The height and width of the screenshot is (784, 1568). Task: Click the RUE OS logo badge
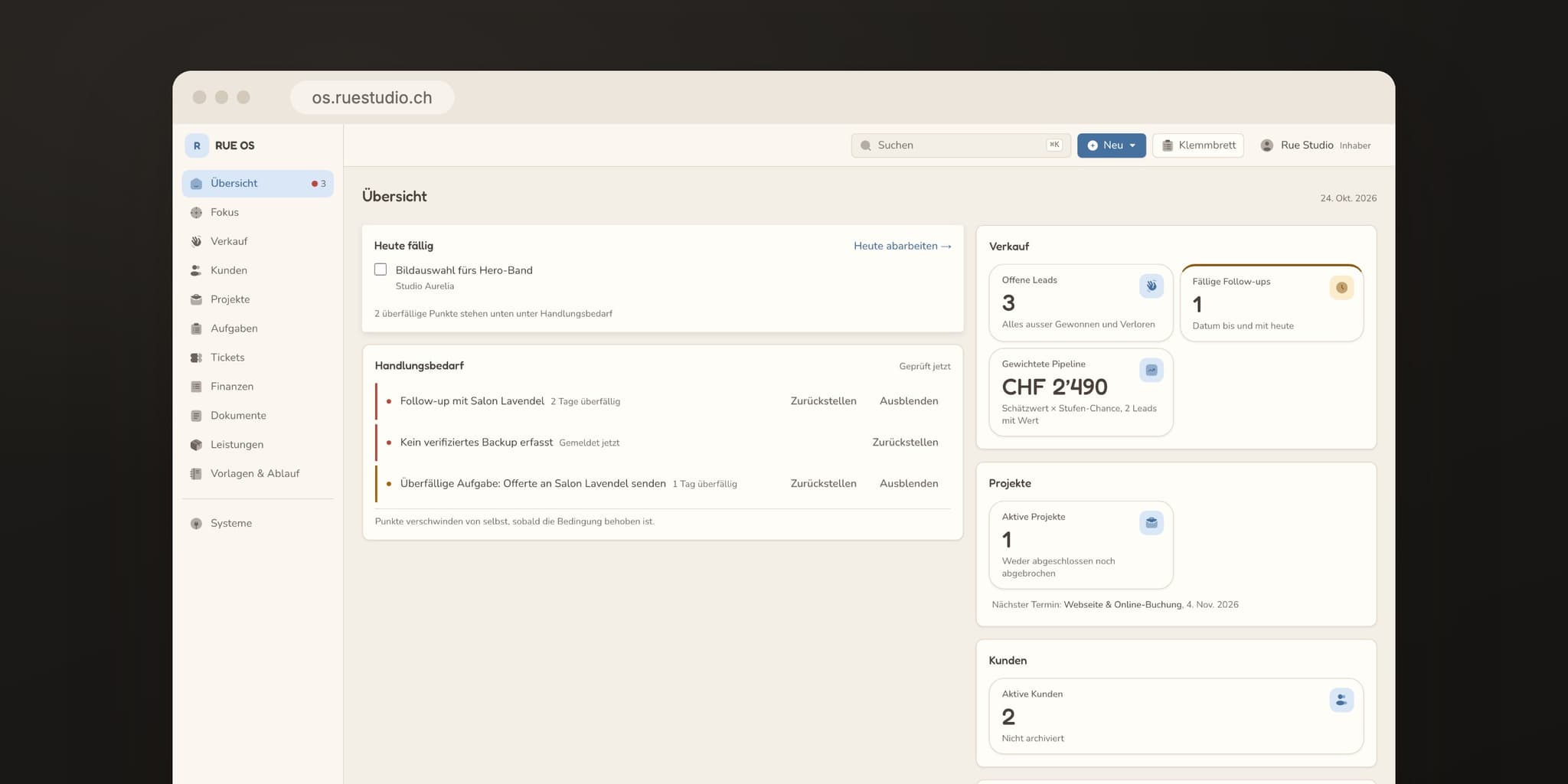197,145
